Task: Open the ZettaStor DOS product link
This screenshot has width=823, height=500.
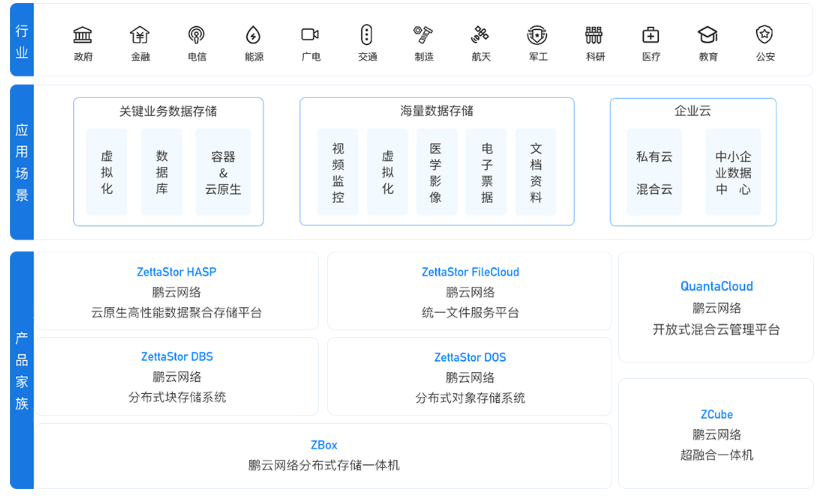Action: point(470,357)
